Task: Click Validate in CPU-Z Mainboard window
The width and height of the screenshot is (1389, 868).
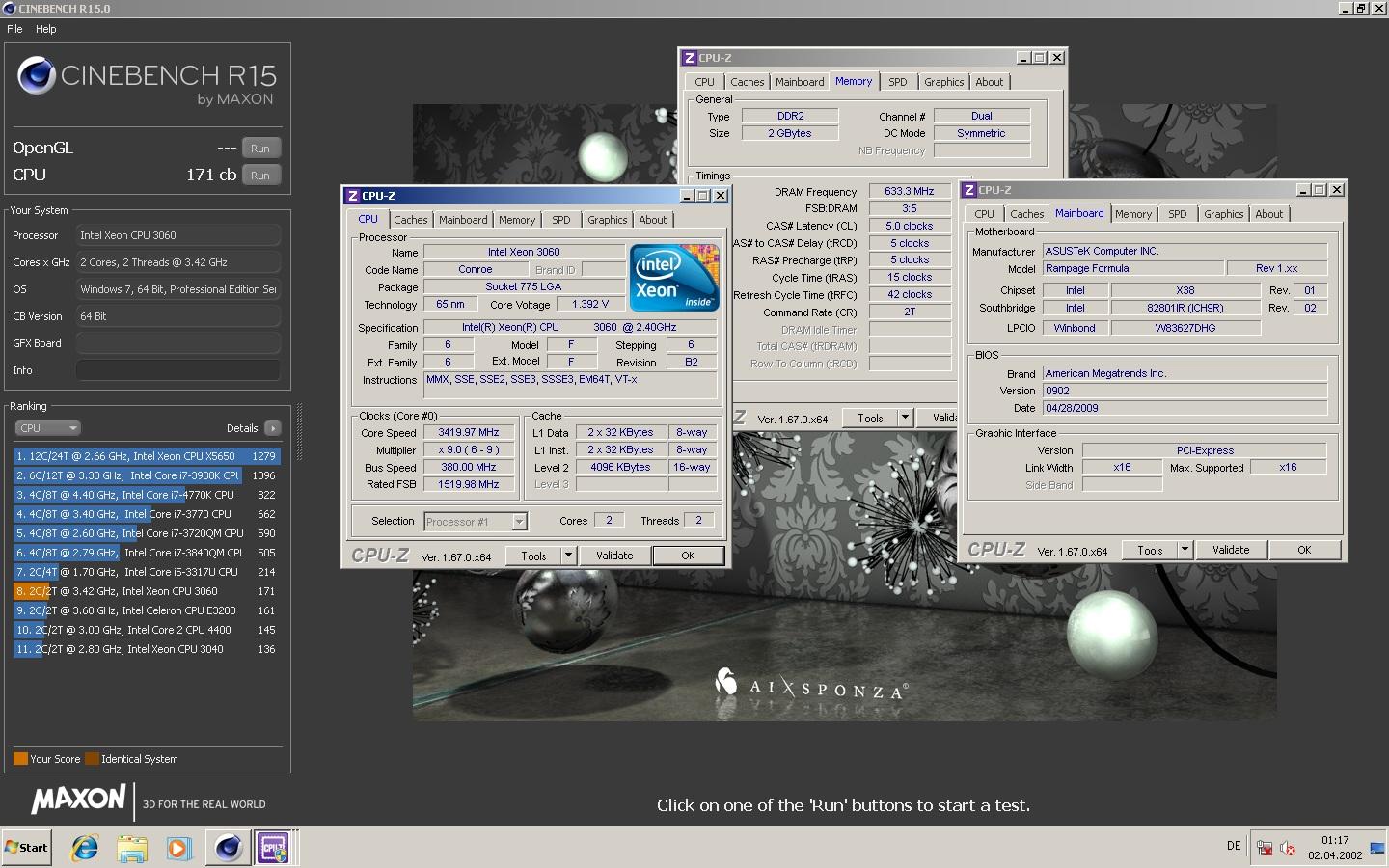Action: tap(1231, 550)
